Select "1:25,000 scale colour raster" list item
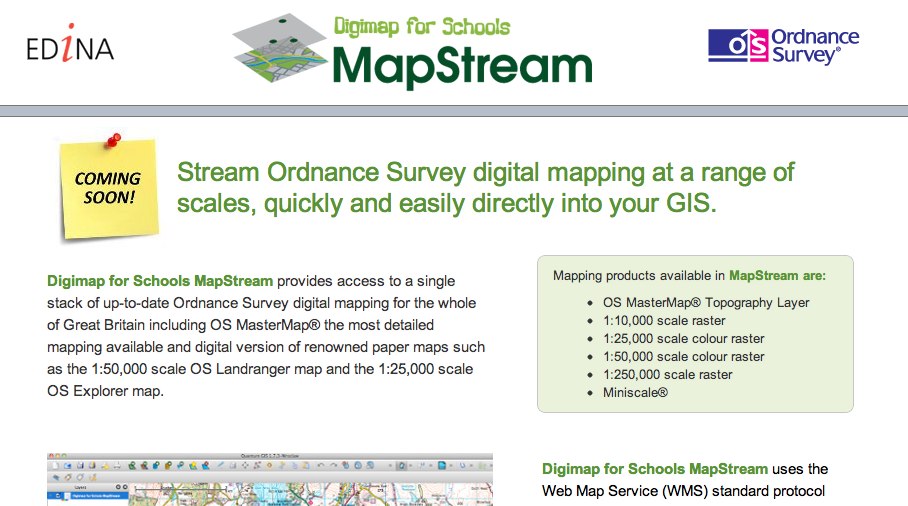The width and height of the screenshot is (908, 506). [x=683, y=338]
